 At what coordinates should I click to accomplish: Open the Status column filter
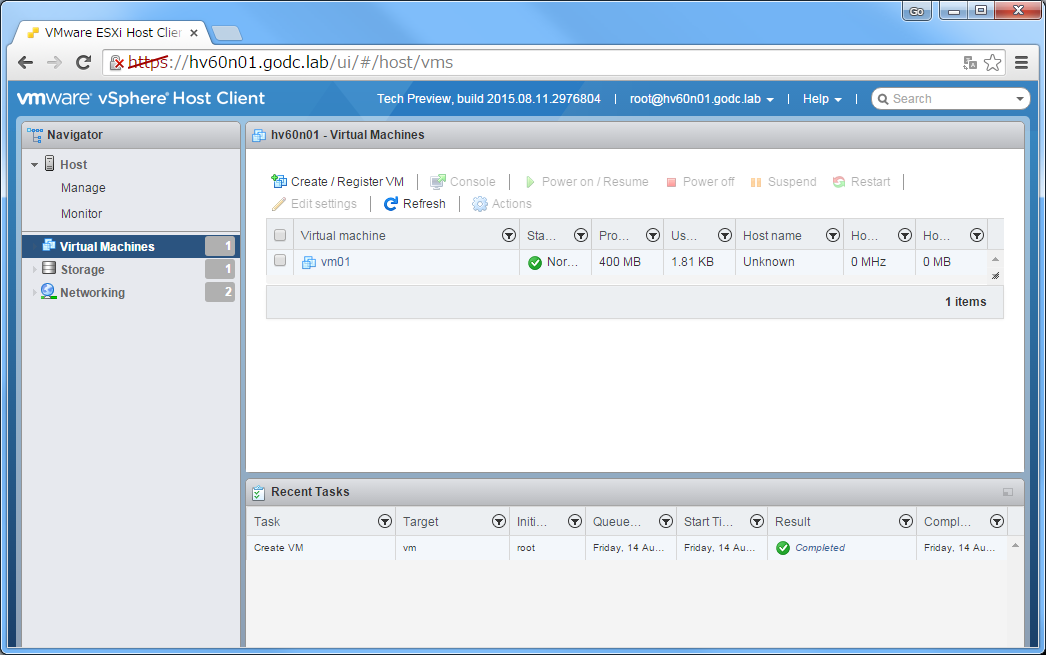click(x=581, y=235)
